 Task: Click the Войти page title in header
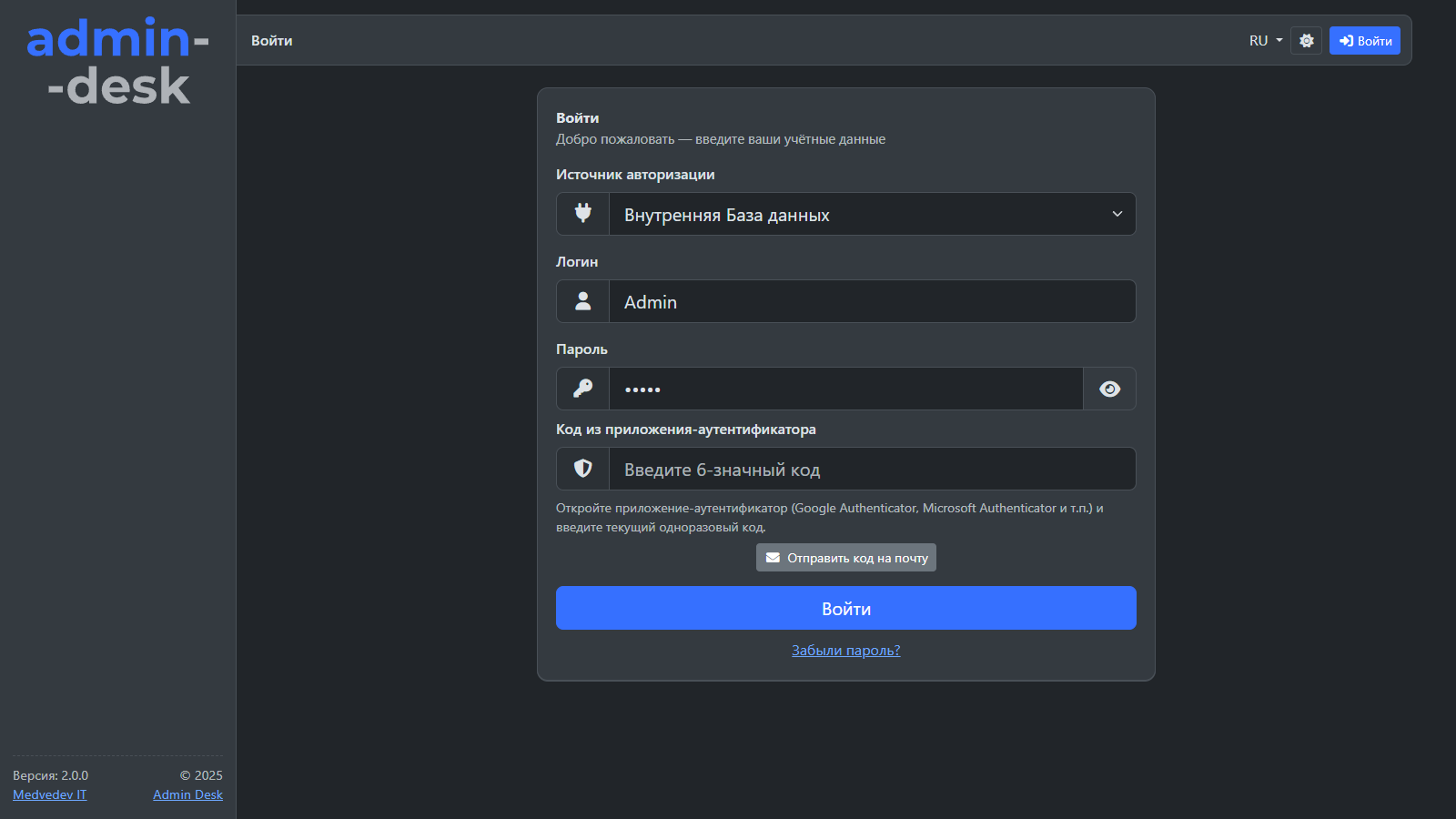pyautogui.click(x=272, y=41)
